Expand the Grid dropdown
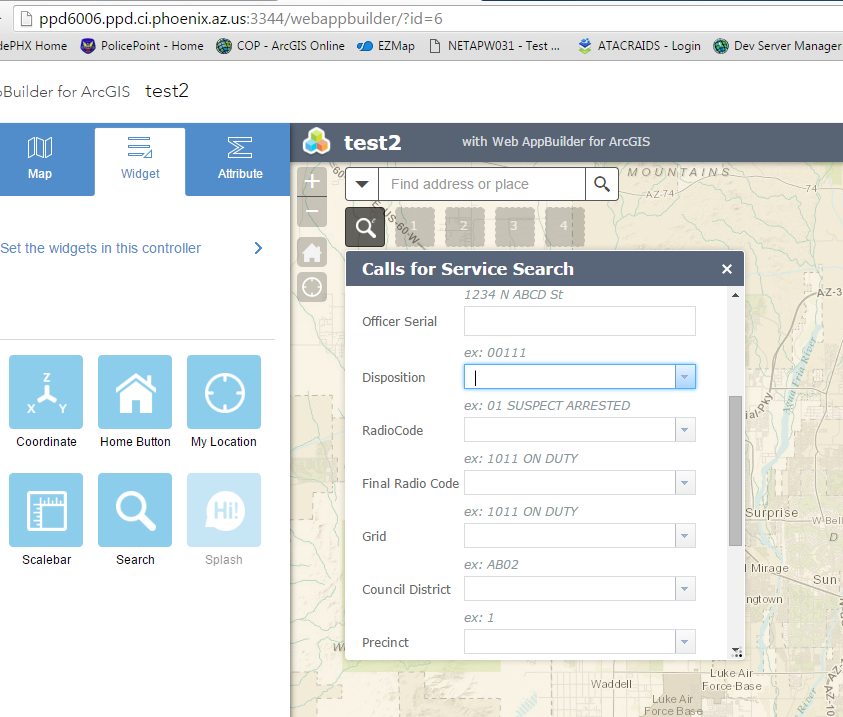Screen dimensions: 843x717 coord(685,536)
